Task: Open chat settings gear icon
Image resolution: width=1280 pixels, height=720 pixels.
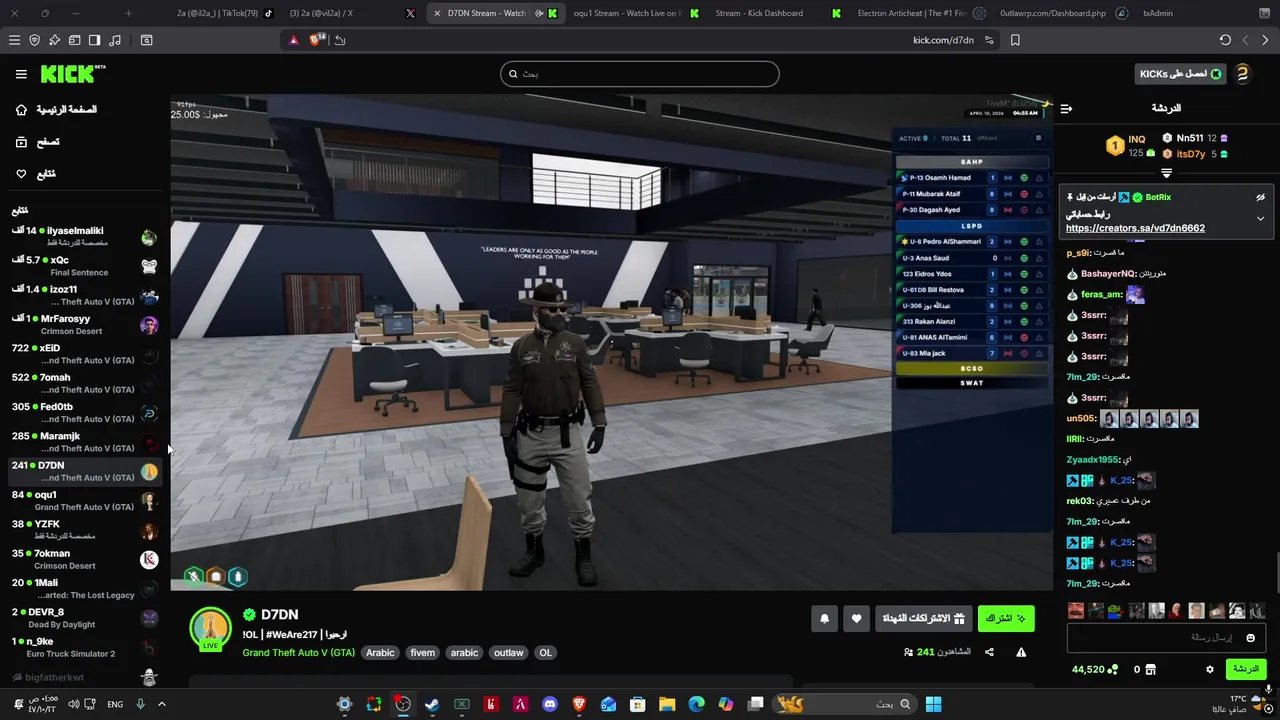Action: click(x=1210, y=669)
